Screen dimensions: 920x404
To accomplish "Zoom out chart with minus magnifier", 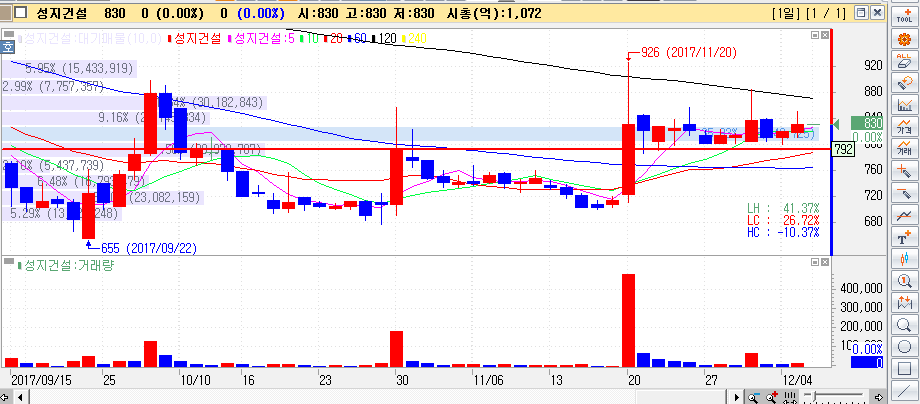I will click(x=753, y=398).
